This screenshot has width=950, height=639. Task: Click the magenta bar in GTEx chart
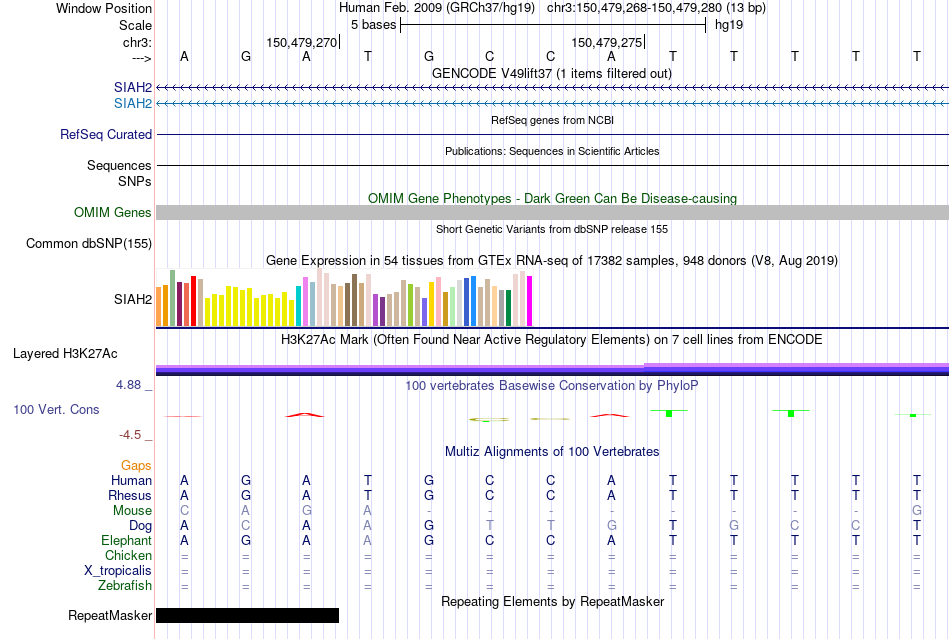[x=530, y=301]
